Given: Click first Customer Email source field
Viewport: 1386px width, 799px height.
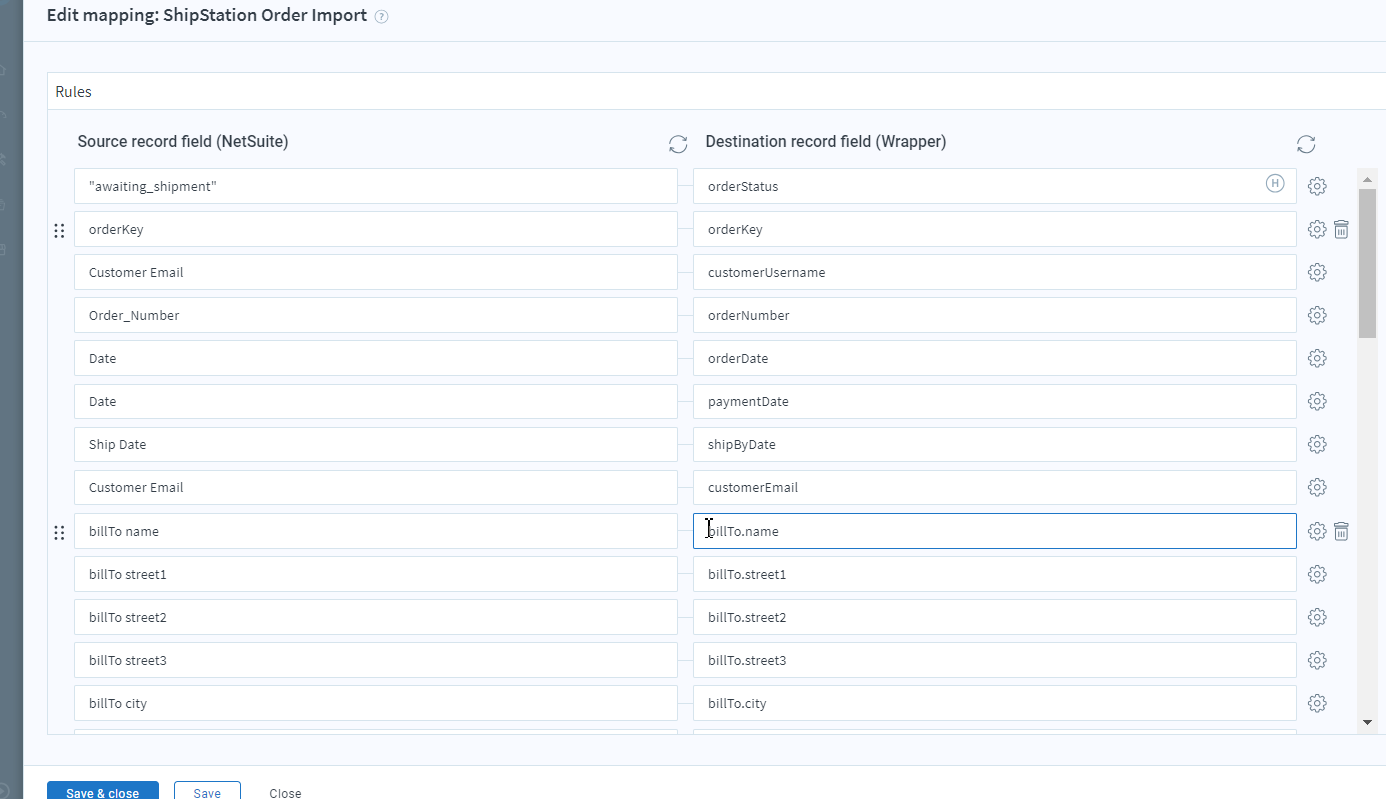Looking at the screenshot, I should point(376,272).
